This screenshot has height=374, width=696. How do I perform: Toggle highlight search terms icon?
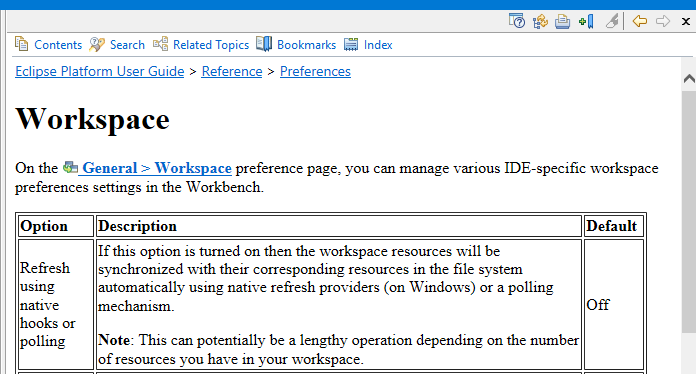tap(613, 21)
